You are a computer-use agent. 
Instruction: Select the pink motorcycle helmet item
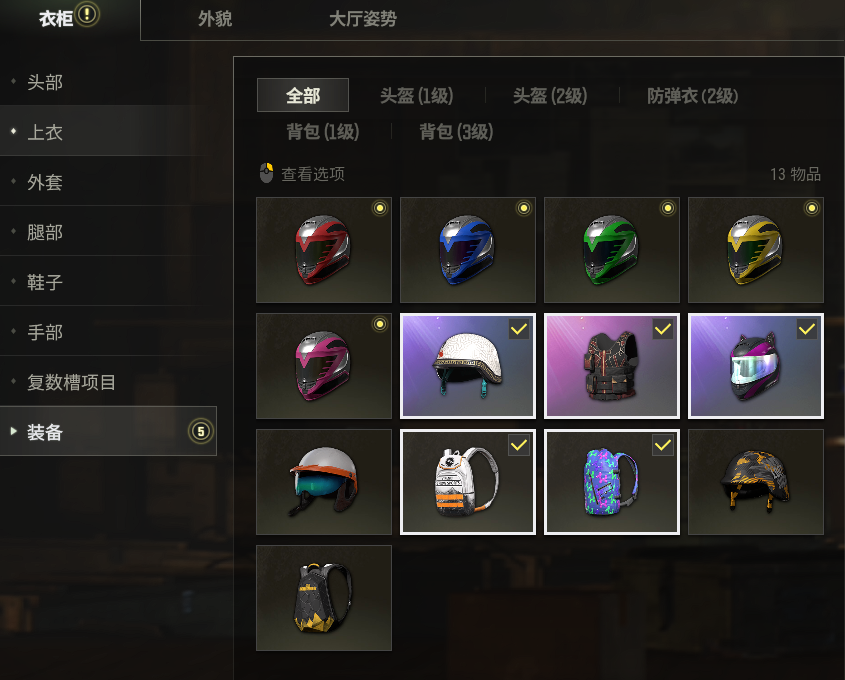[x=324, y=366]
